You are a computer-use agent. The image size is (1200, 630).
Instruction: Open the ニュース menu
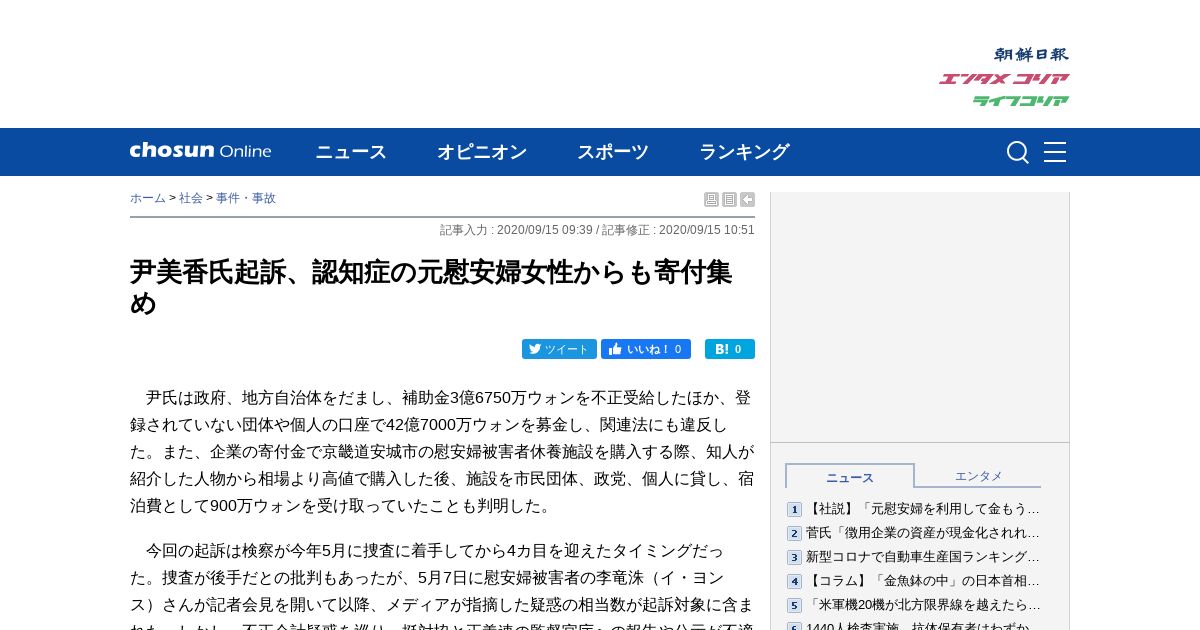pyautogui.click(x=351, y=152)
